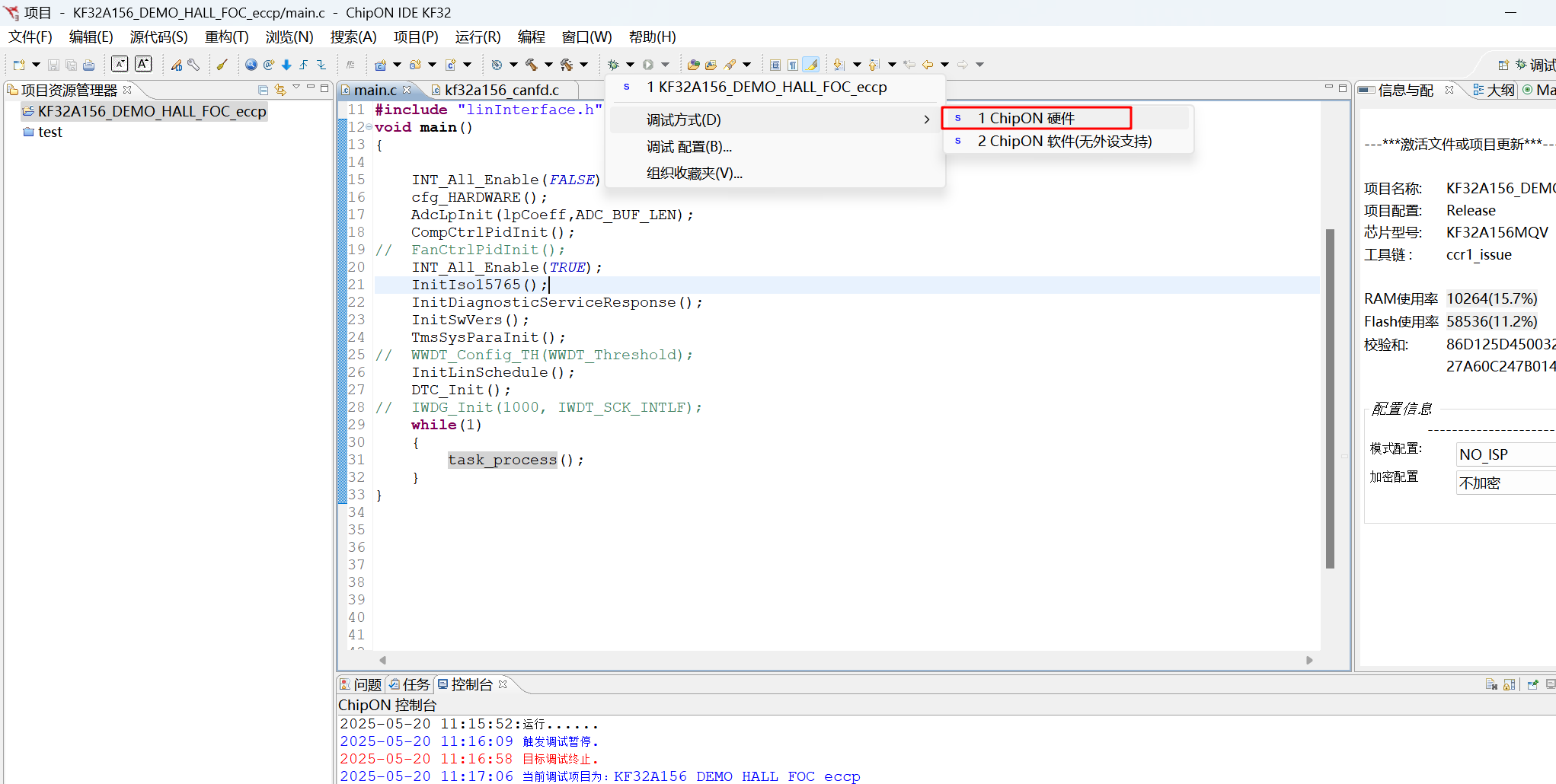Screen dimensions: 1556x784
Task: Click the LD link-script pencil icon
Action: (176, 65)
